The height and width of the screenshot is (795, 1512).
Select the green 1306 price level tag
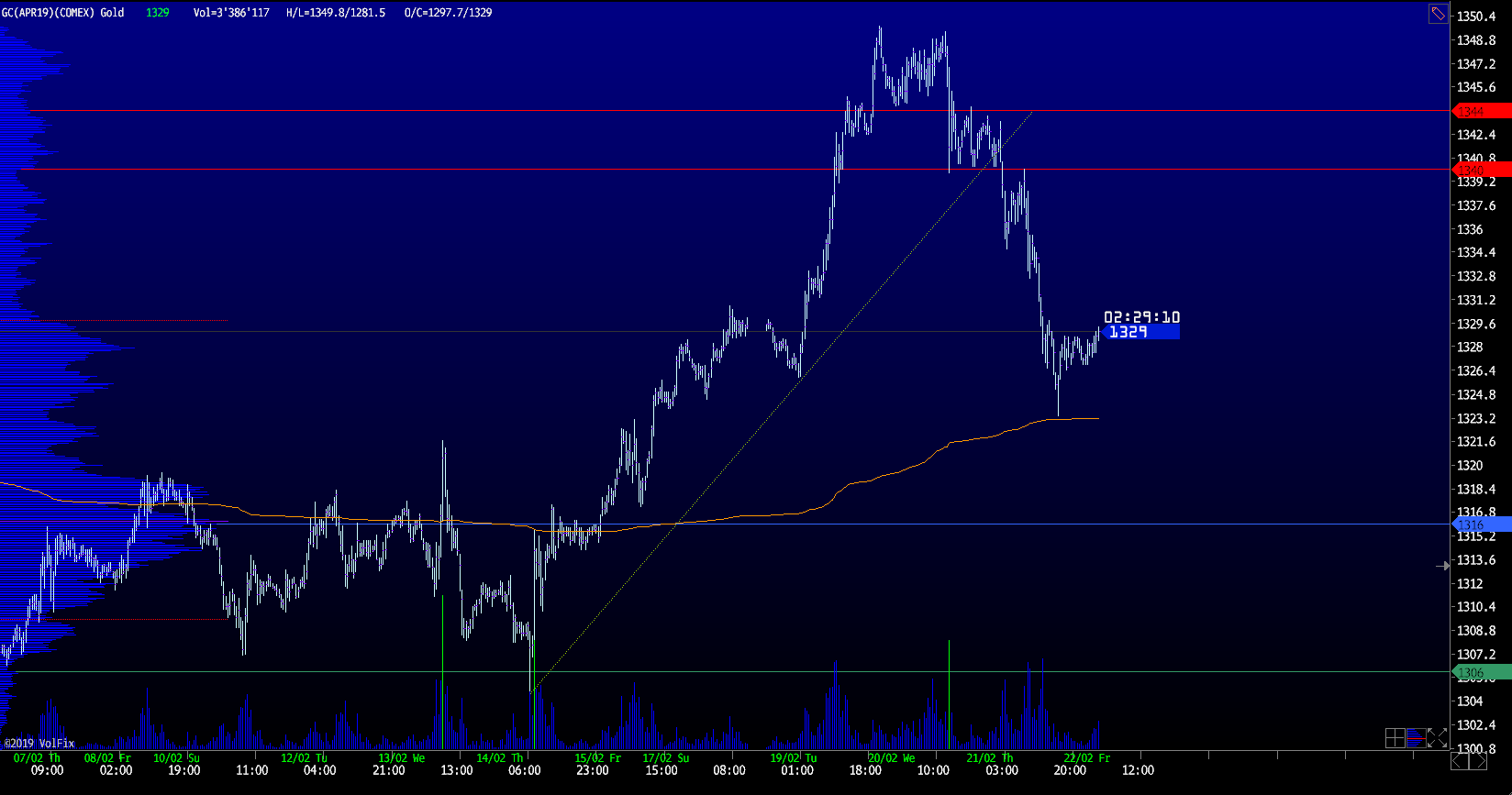pos(1482,673)
